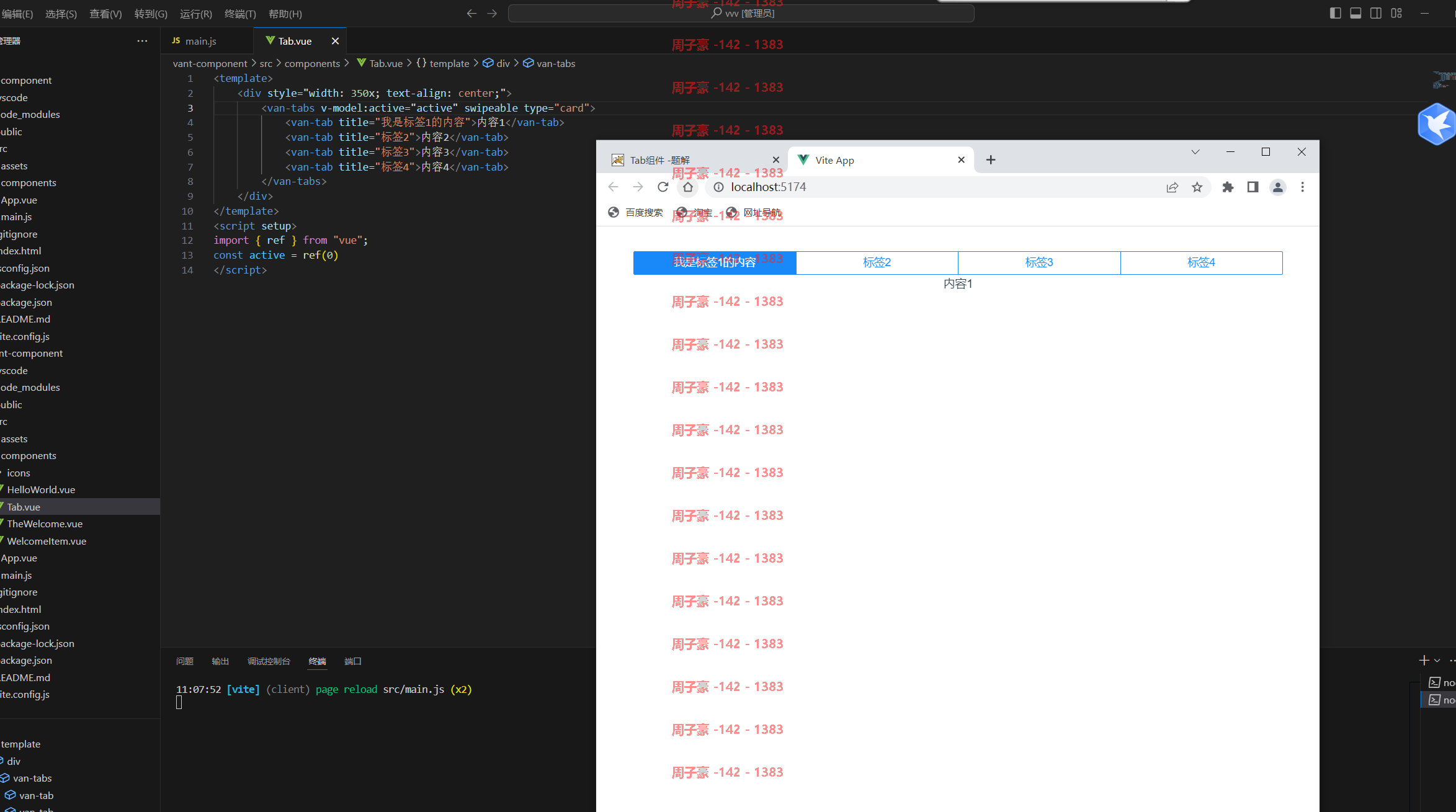Open the 运行(R) menu

[x=195, y=14]
